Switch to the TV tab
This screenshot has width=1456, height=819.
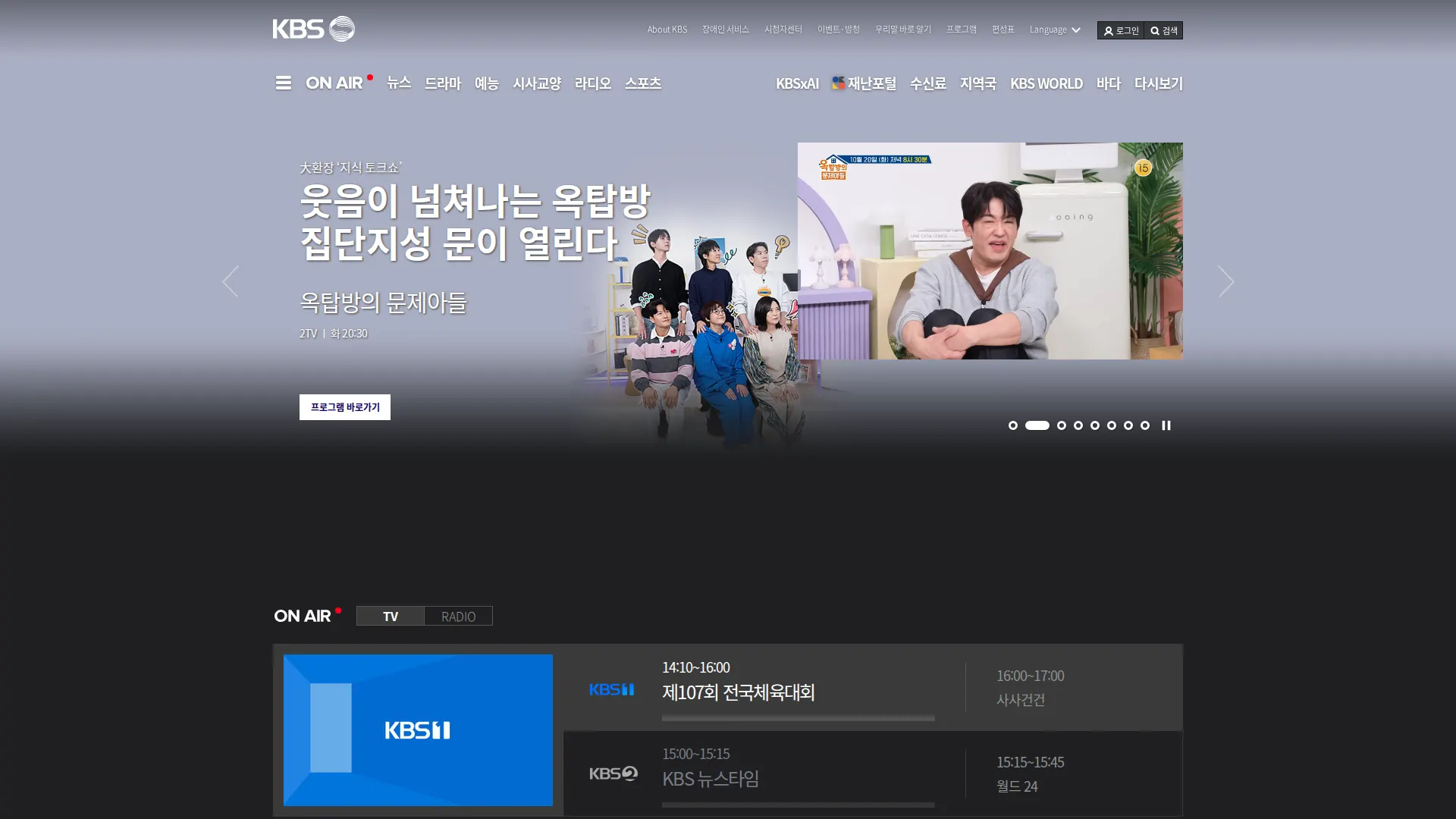(x=391, y=616)
